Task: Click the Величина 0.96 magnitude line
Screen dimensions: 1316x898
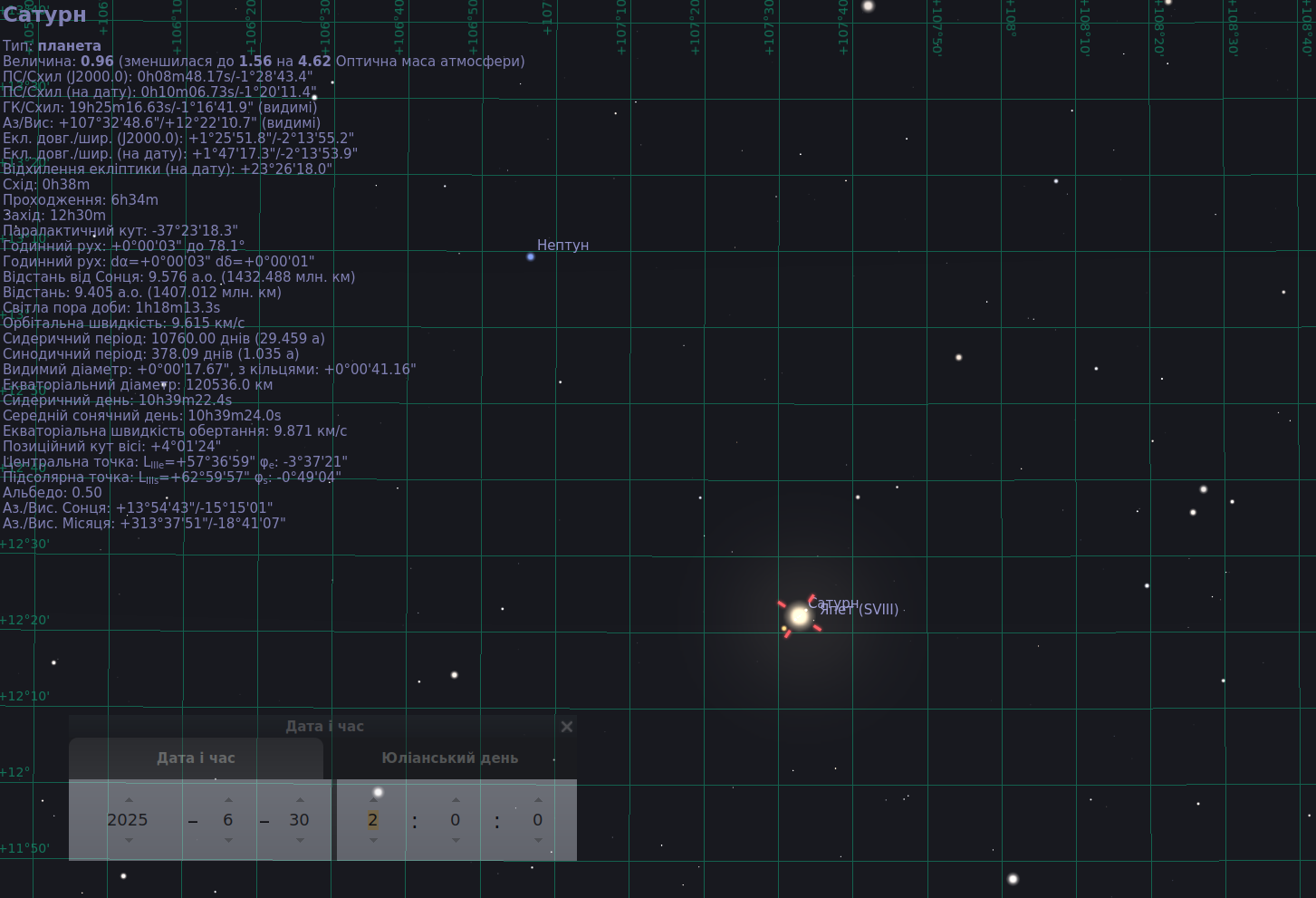Action: [264, 62]
